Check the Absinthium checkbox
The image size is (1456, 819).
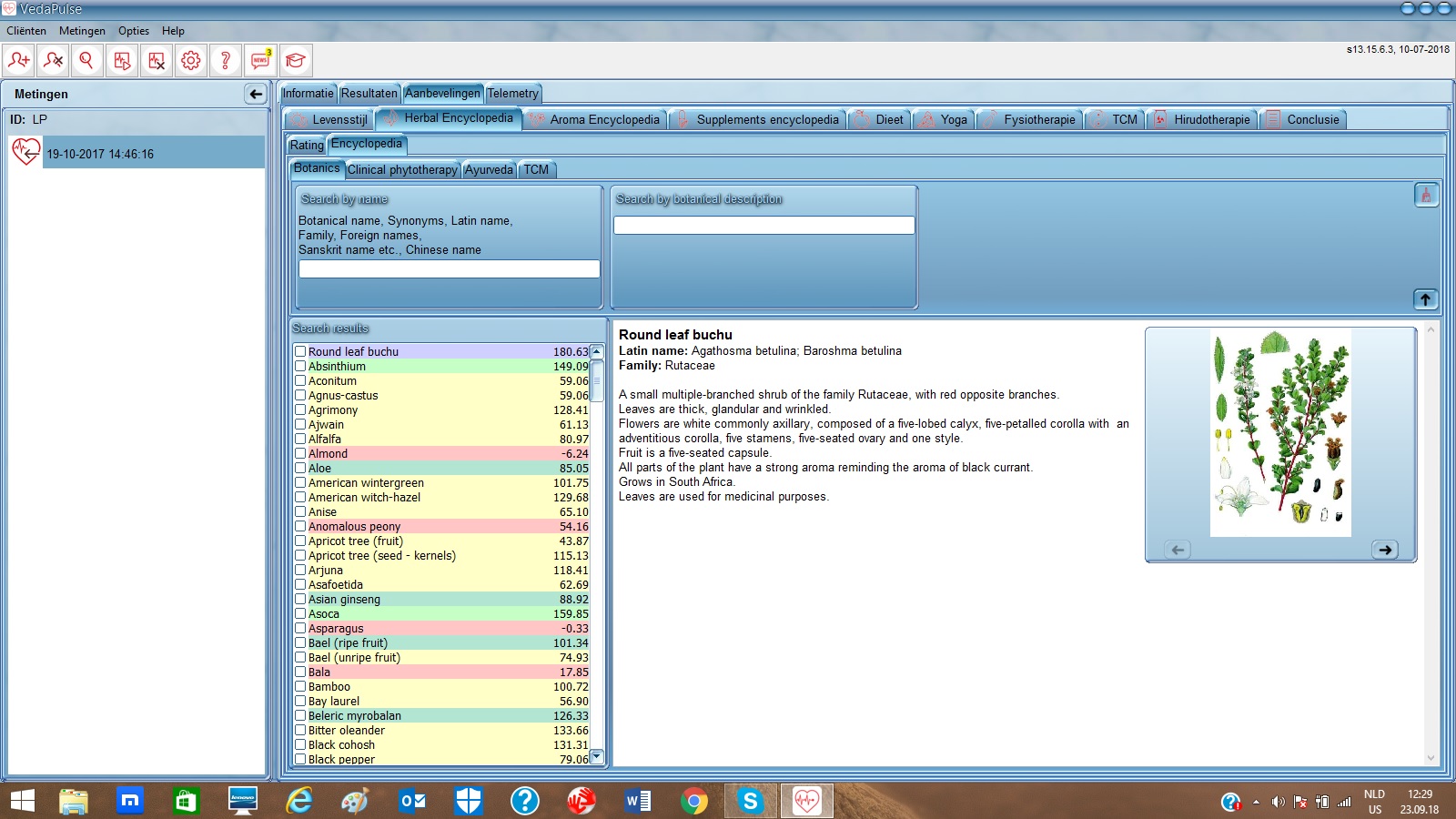[x=300, y=367]
